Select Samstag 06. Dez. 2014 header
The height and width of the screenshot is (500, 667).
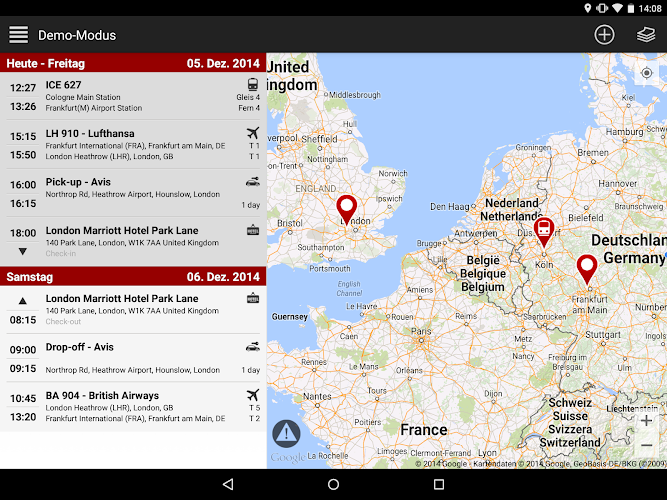133,277
